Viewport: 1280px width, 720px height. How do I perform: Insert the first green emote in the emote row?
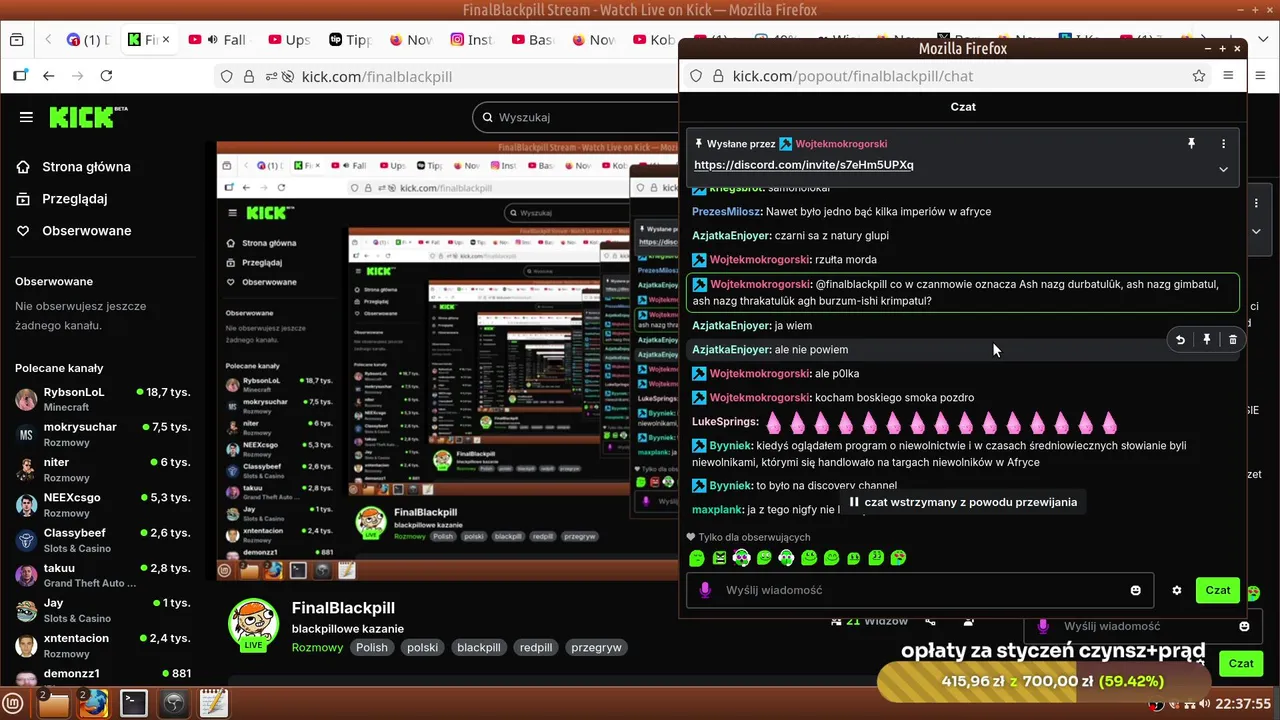pos(697,558)
